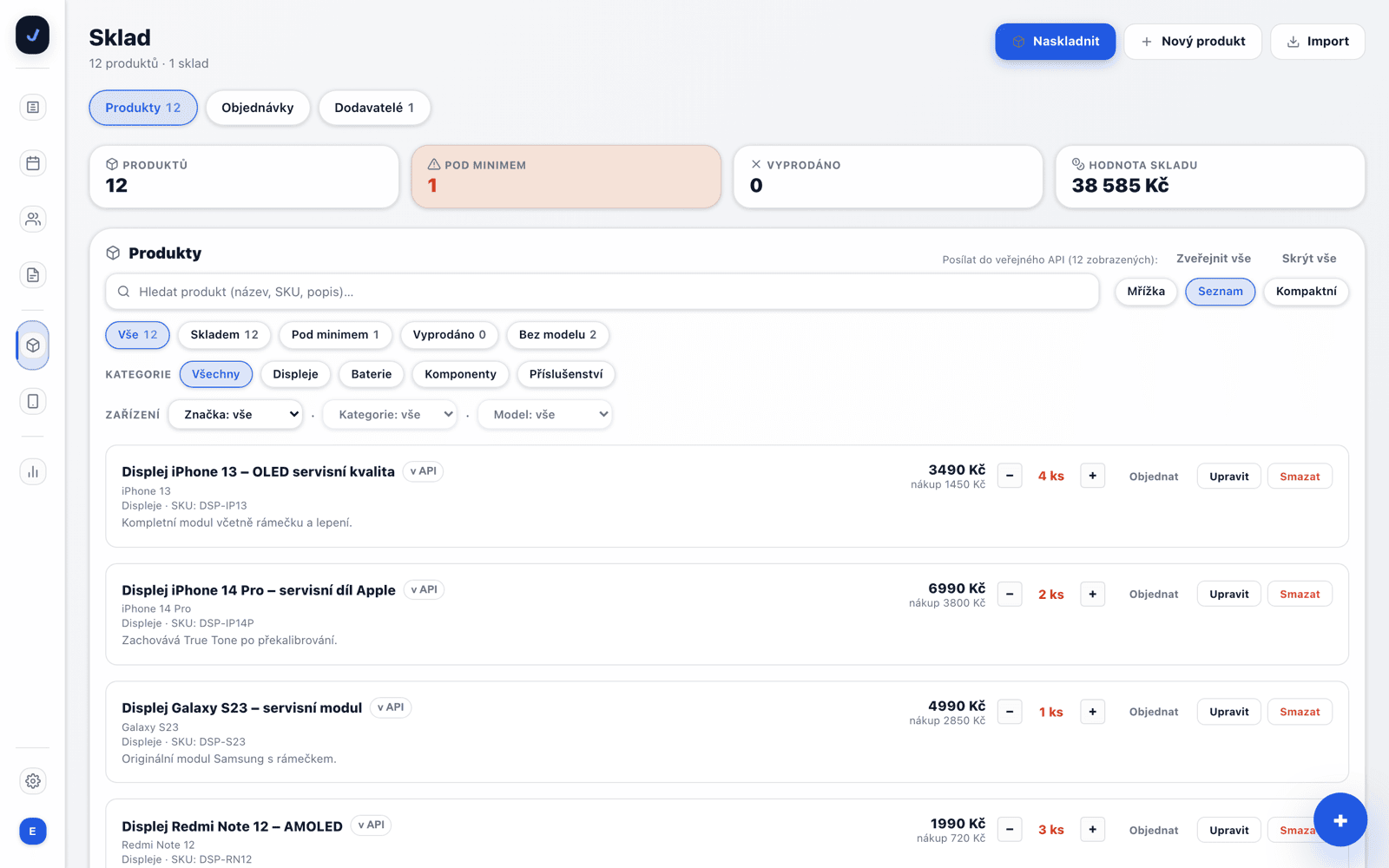
Task: Toggle v API badge for Redmi Note 12
Action: [372, 825]
